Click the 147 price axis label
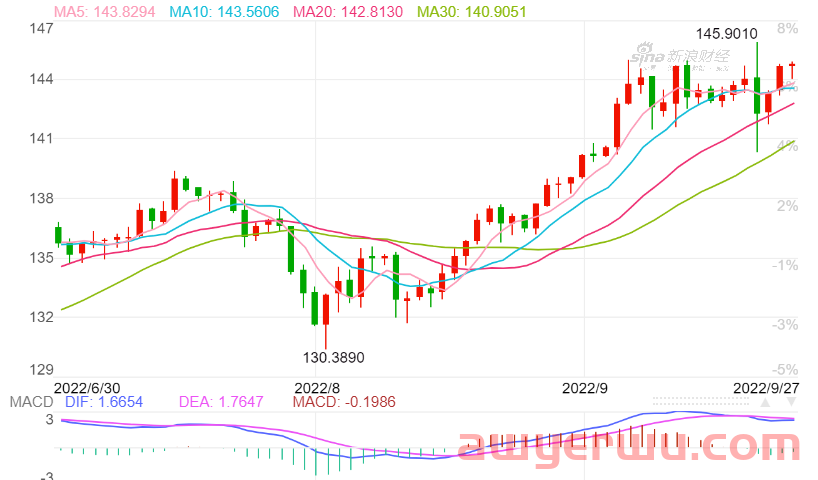The width and height of the screenshot is (818, 480). coord(41,28)
